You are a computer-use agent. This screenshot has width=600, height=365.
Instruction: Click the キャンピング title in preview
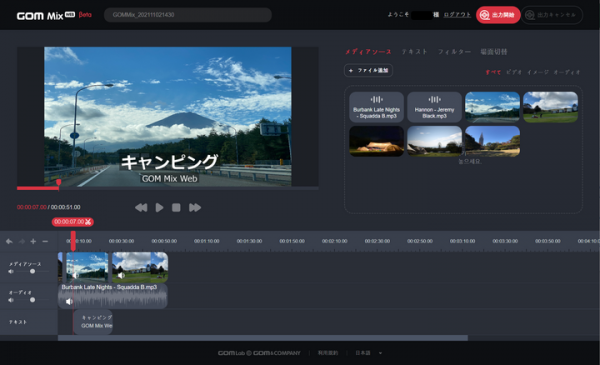coord(170,162)
